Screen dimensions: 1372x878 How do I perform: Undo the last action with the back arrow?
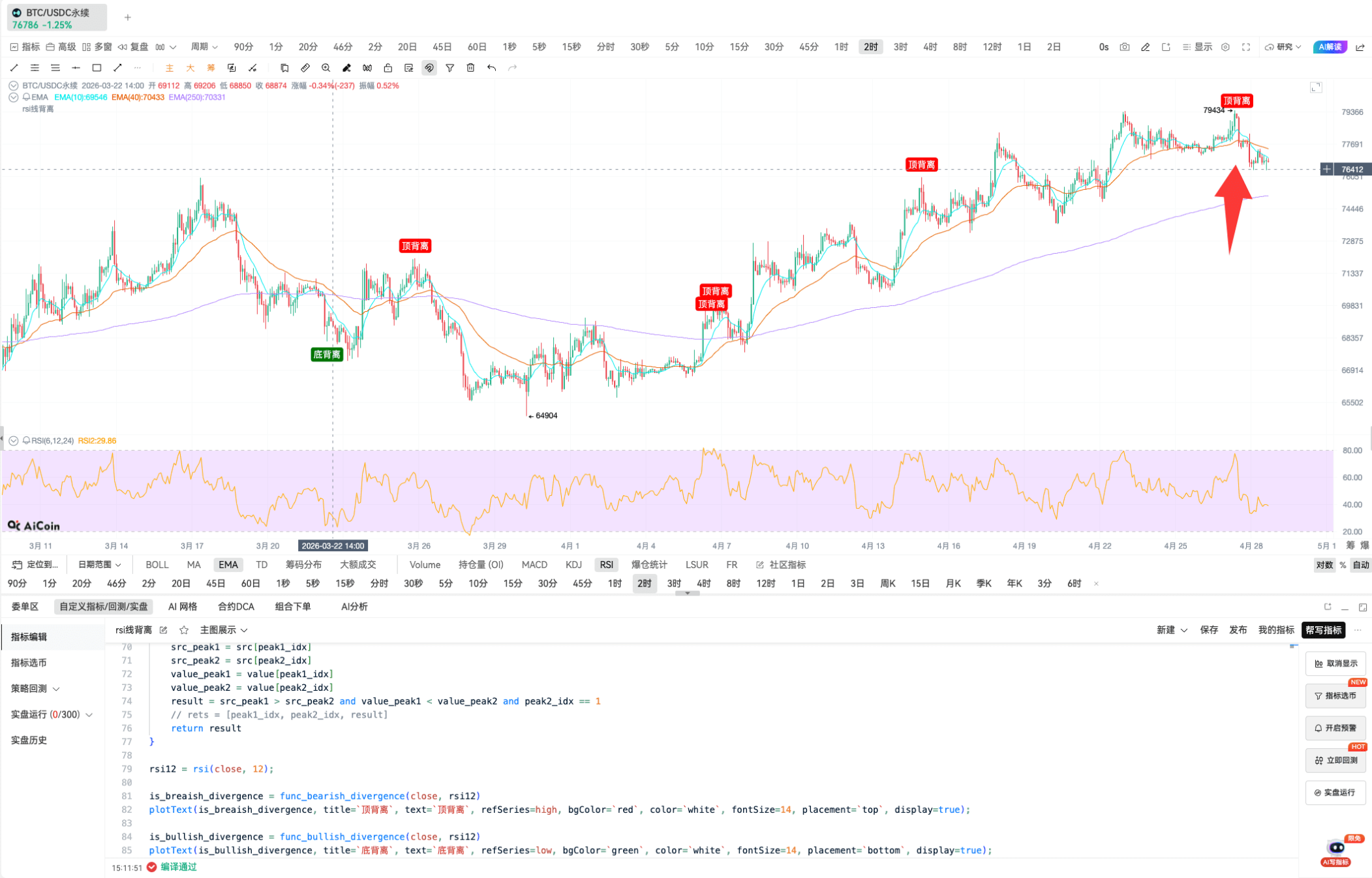491,68
